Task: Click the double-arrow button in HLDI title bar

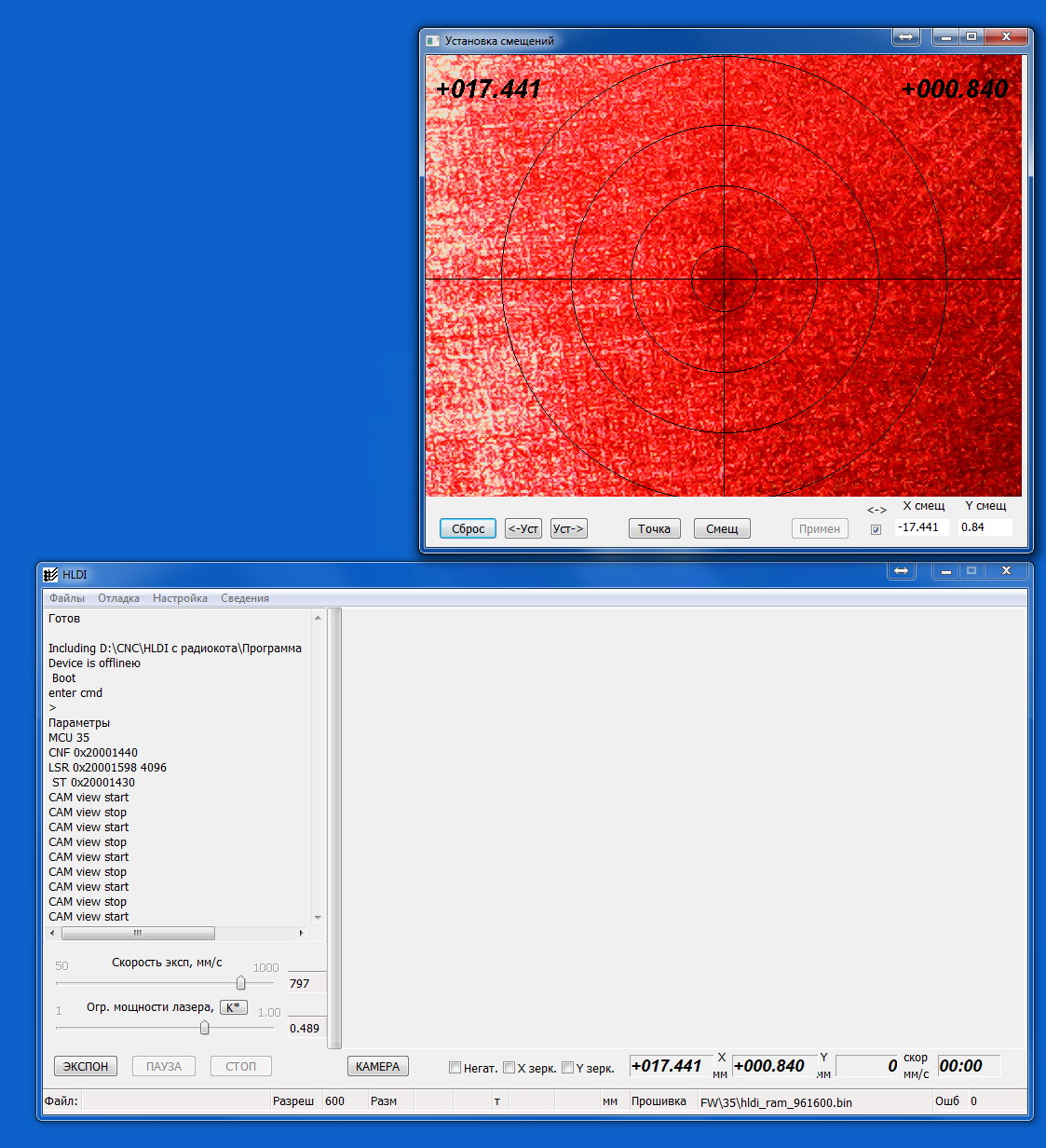Action: coord(902,570)
